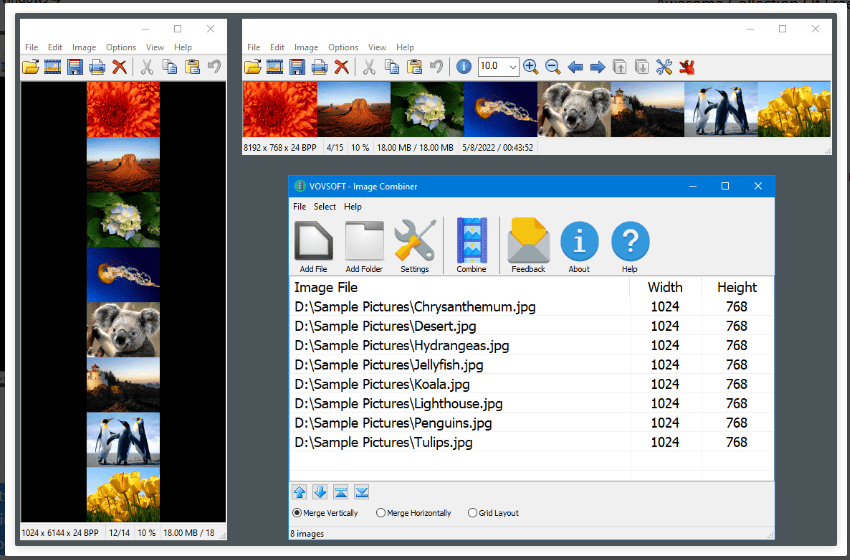Click Width column header

(x=665, y=287)
